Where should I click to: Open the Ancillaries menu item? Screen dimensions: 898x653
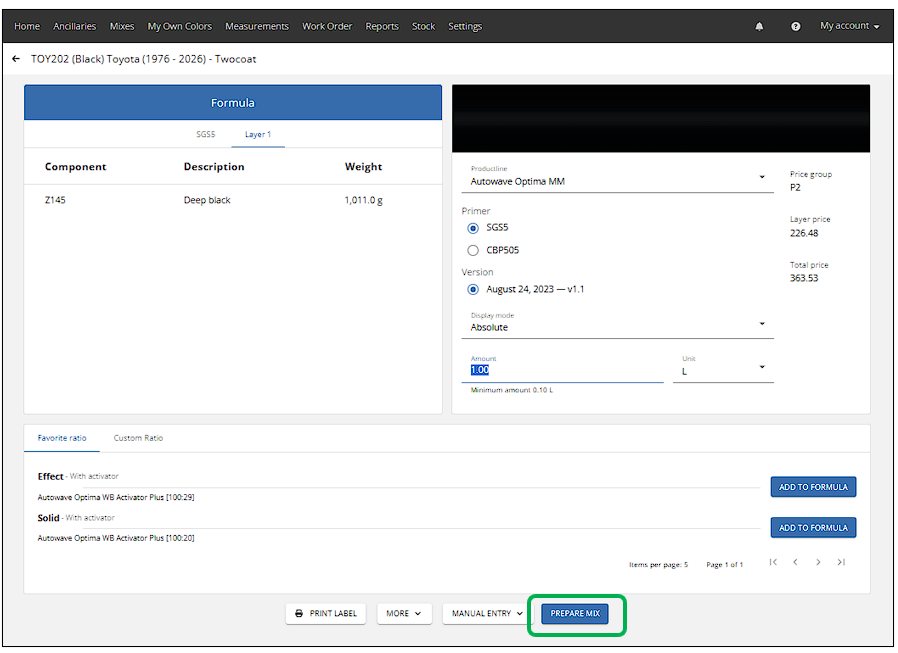click(x=74, y=26)
